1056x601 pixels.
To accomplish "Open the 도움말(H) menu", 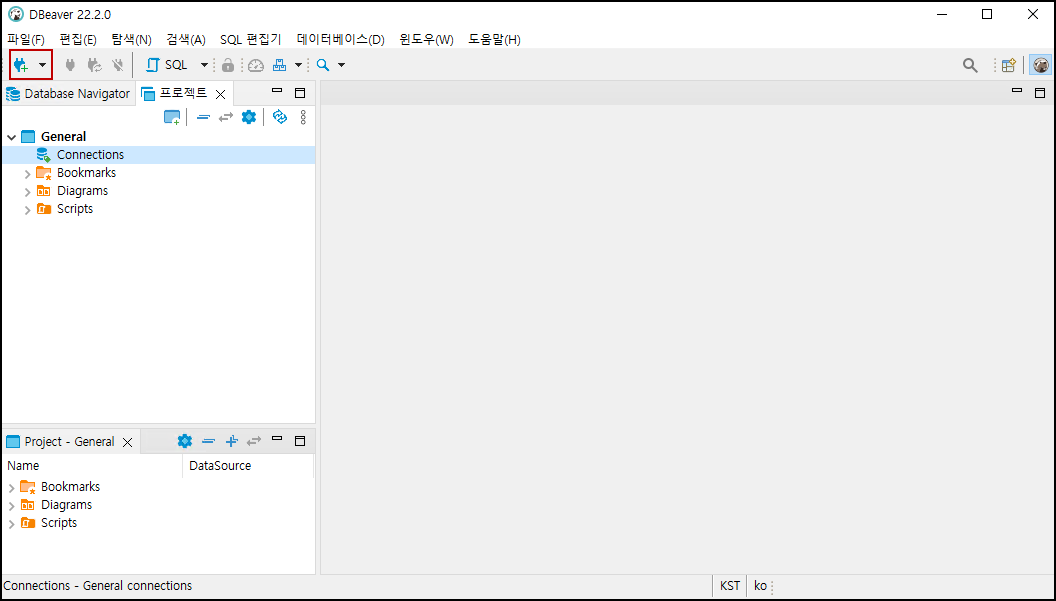I will pyautogui.click(x=494, y=40).
